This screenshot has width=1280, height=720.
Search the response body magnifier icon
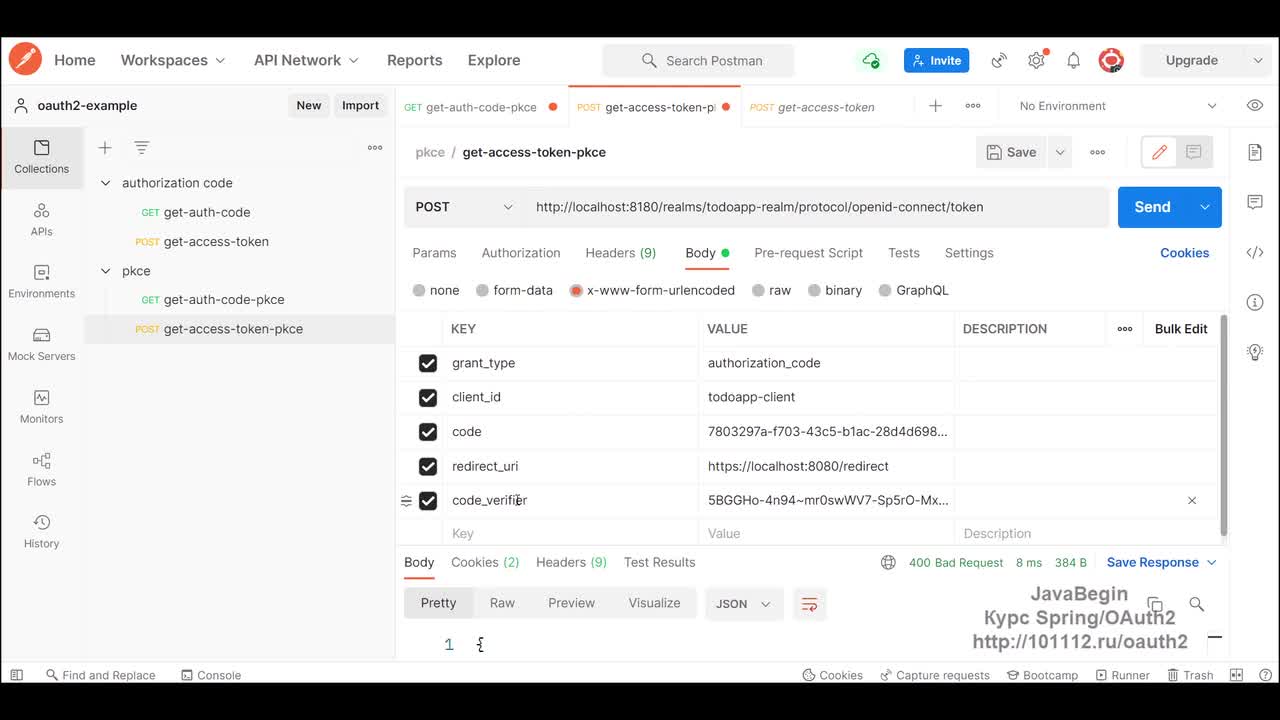(x=1196, y=604)
